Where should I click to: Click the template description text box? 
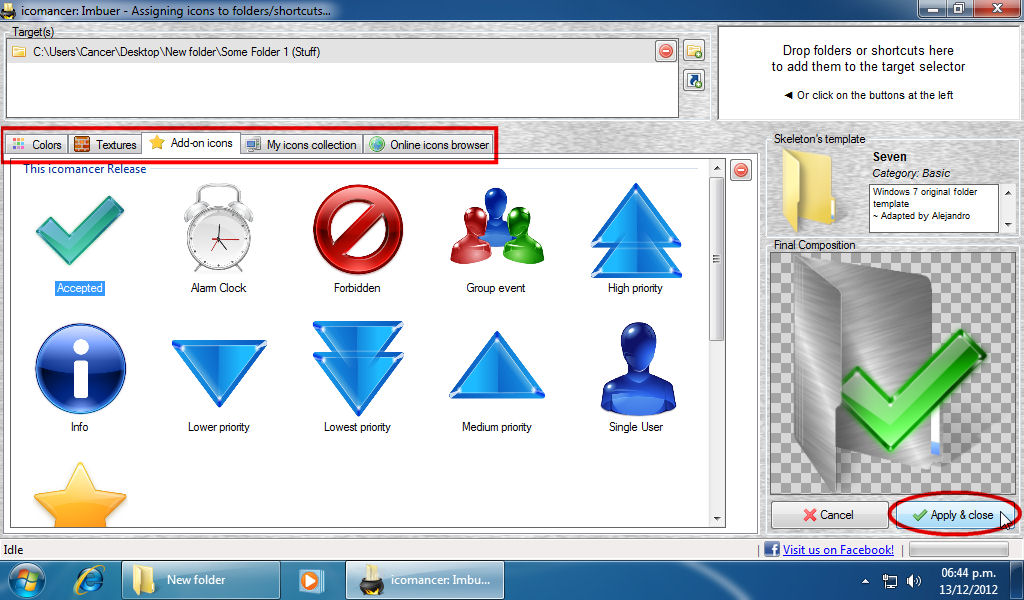coord(933,208)
